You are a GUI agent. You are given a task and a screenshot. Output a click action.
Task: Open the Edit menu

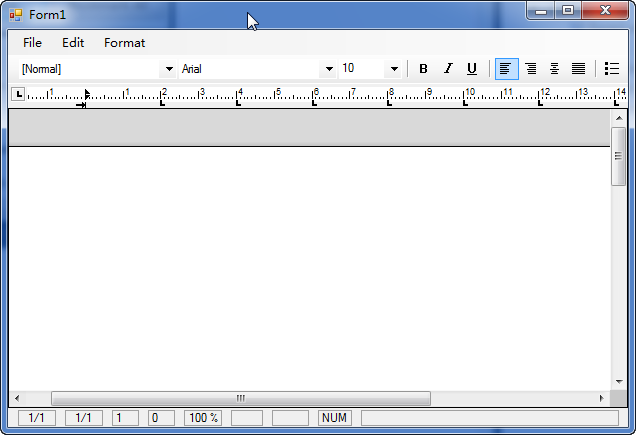click(73, 43)
